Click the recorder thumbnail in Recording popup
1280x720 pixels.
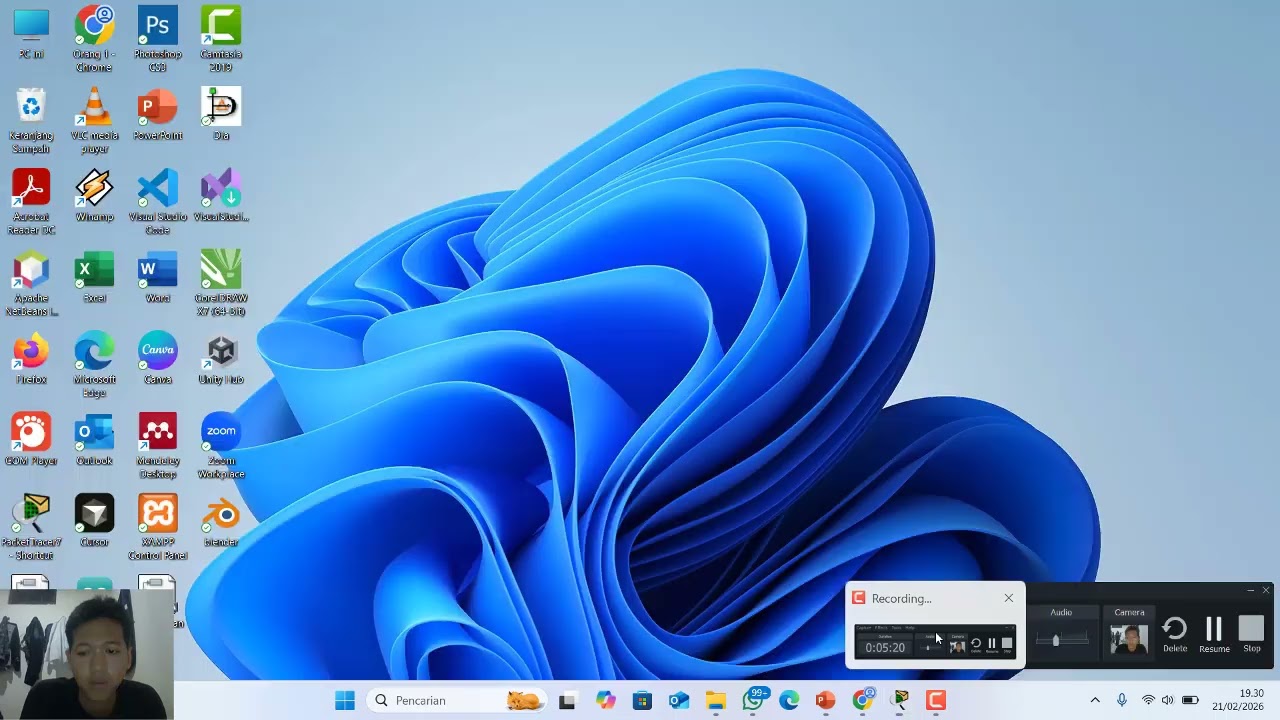[x=935, y=640]
